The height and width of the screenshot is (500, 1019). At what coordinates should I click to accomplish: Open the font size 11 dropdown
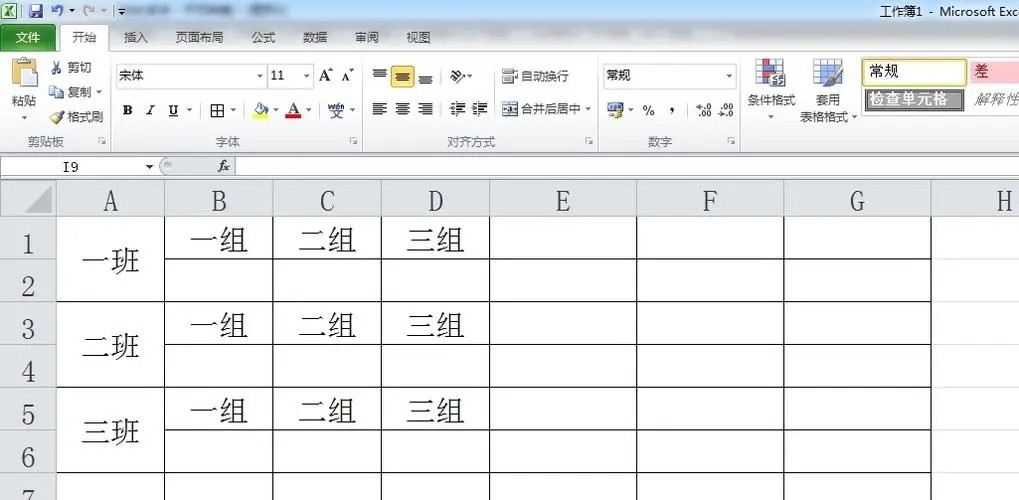(x=307, y=76)
